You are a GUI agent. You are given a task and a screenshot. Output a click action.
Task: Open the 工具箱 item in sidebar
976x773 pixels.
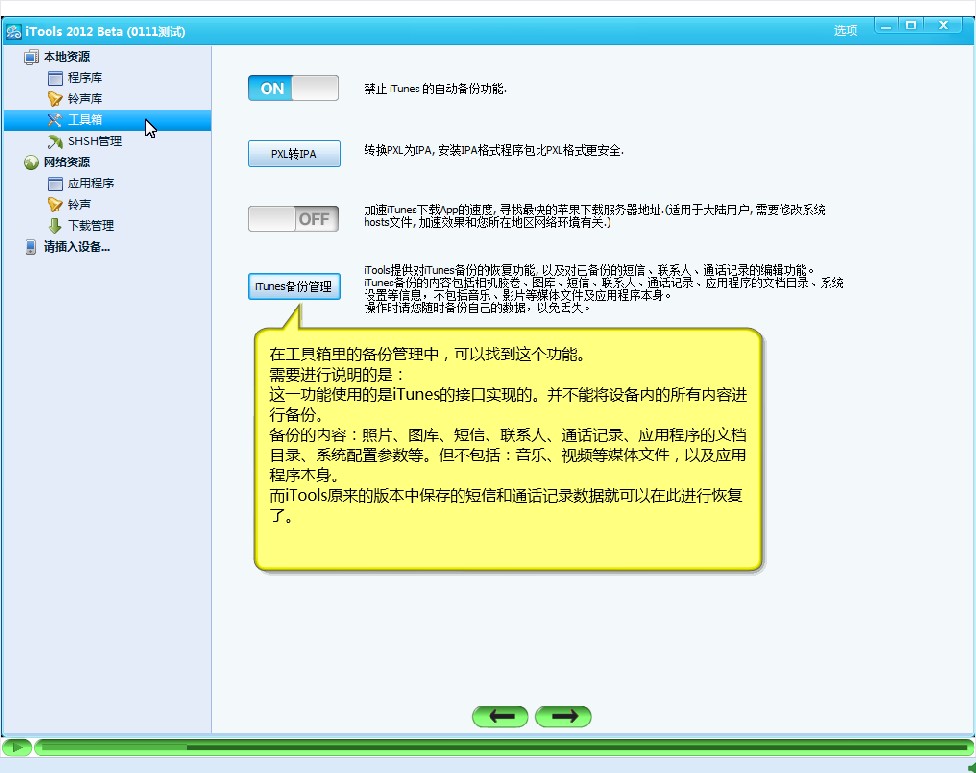pyautogui.click(x=85, y=120)
